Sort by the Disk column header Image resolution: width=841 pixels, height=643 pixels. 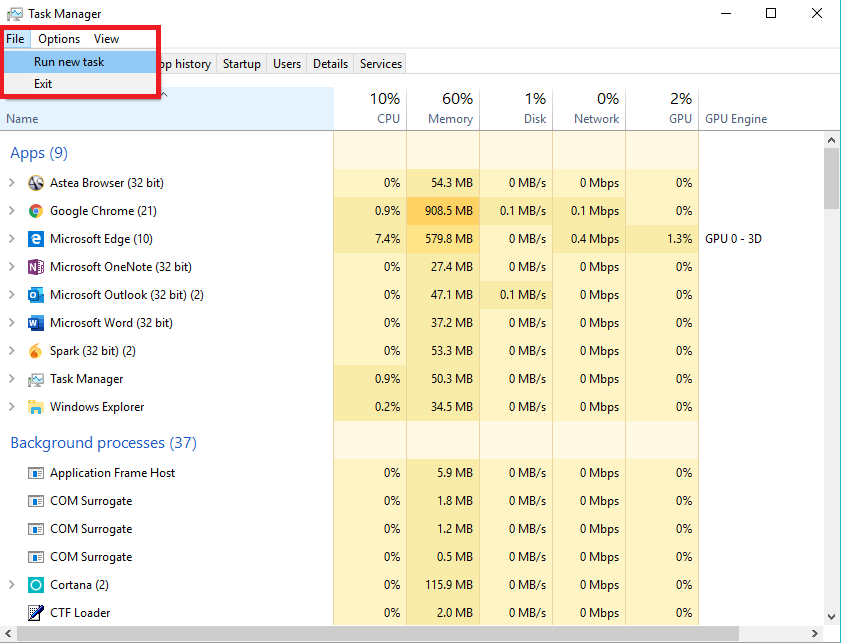pos(516,109)
